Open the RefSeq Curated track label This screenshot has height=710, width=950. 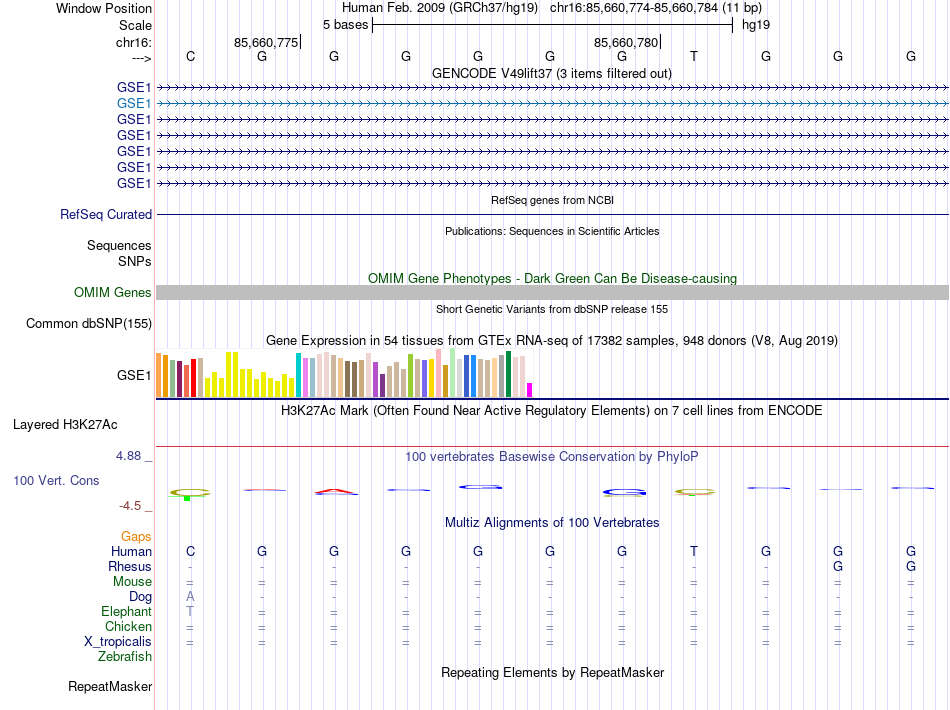click(106, 214)
